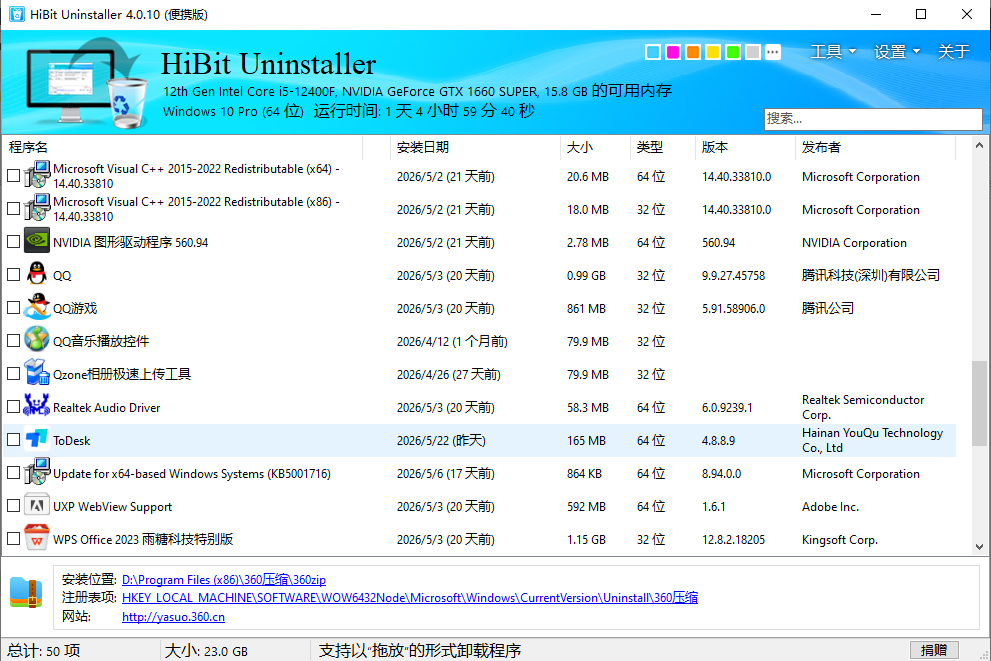
Task: Open the HKEY_LOCAL_MACHINE registry entry link
Action: pos(410,598)
